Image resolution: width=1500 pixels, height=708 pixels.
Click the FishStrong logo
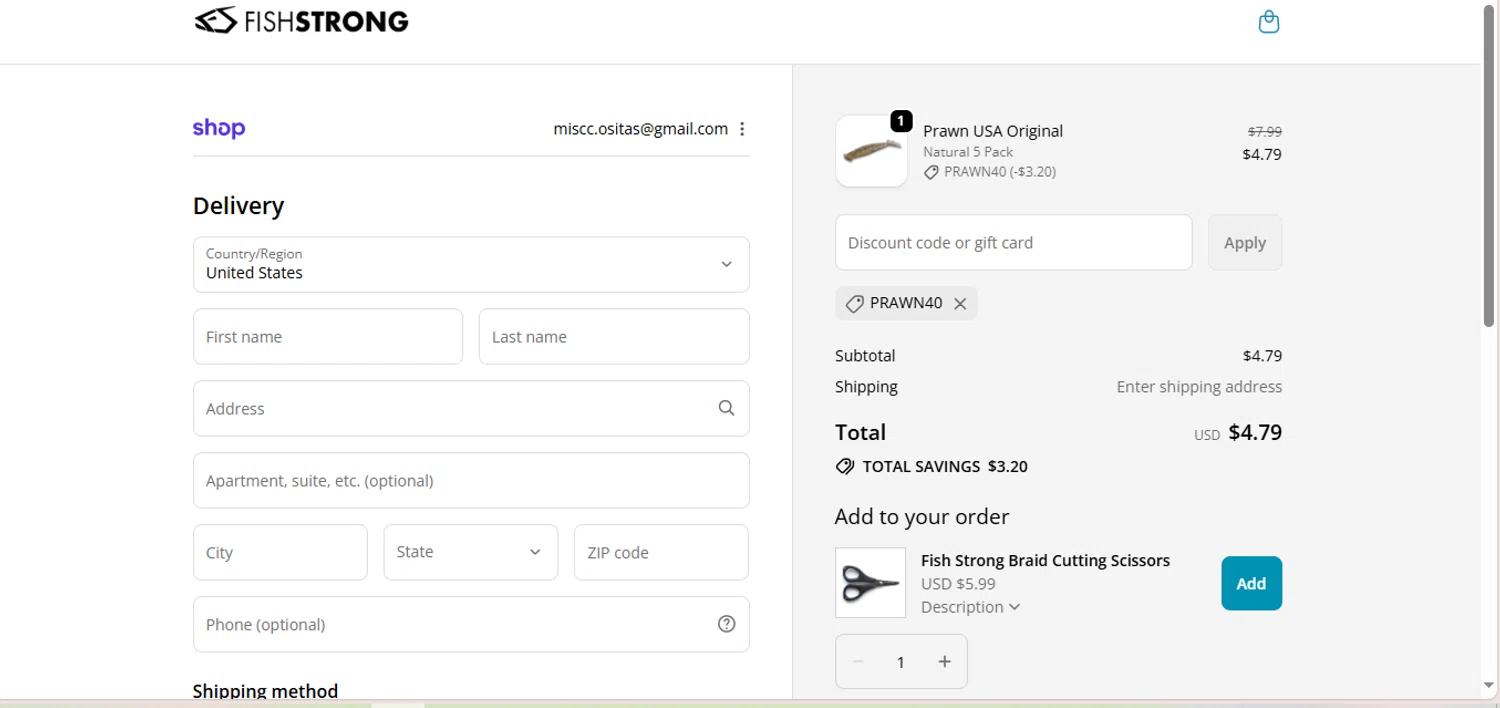coord(301,21)
